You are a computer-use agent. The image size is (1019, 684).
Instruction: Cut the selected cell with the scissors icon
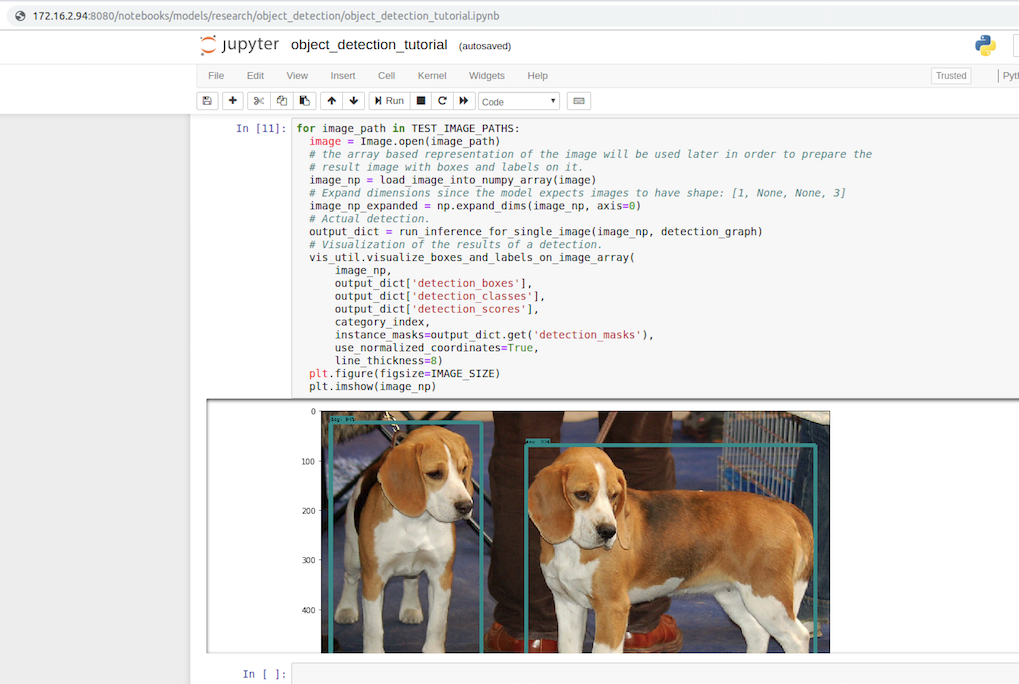click(x=258, y=100)
